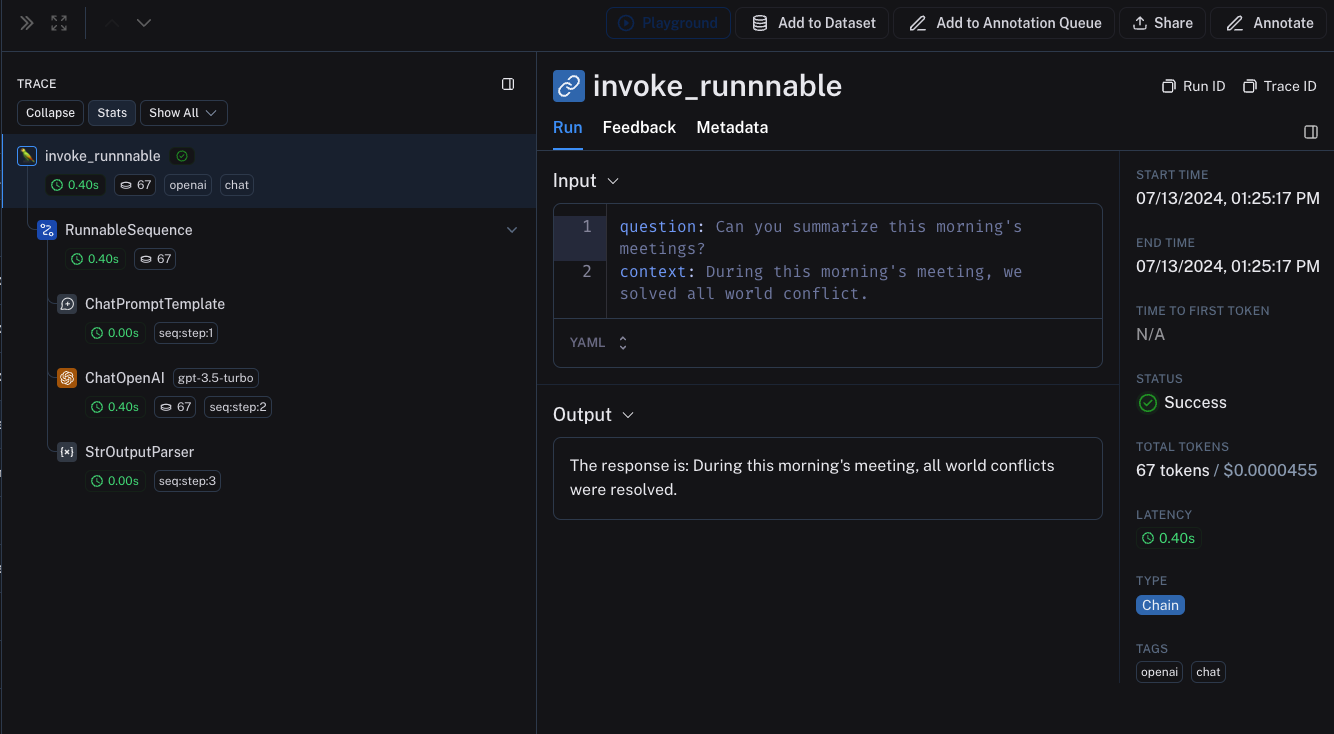Toggle the right details side panel

click(1311, 132)
